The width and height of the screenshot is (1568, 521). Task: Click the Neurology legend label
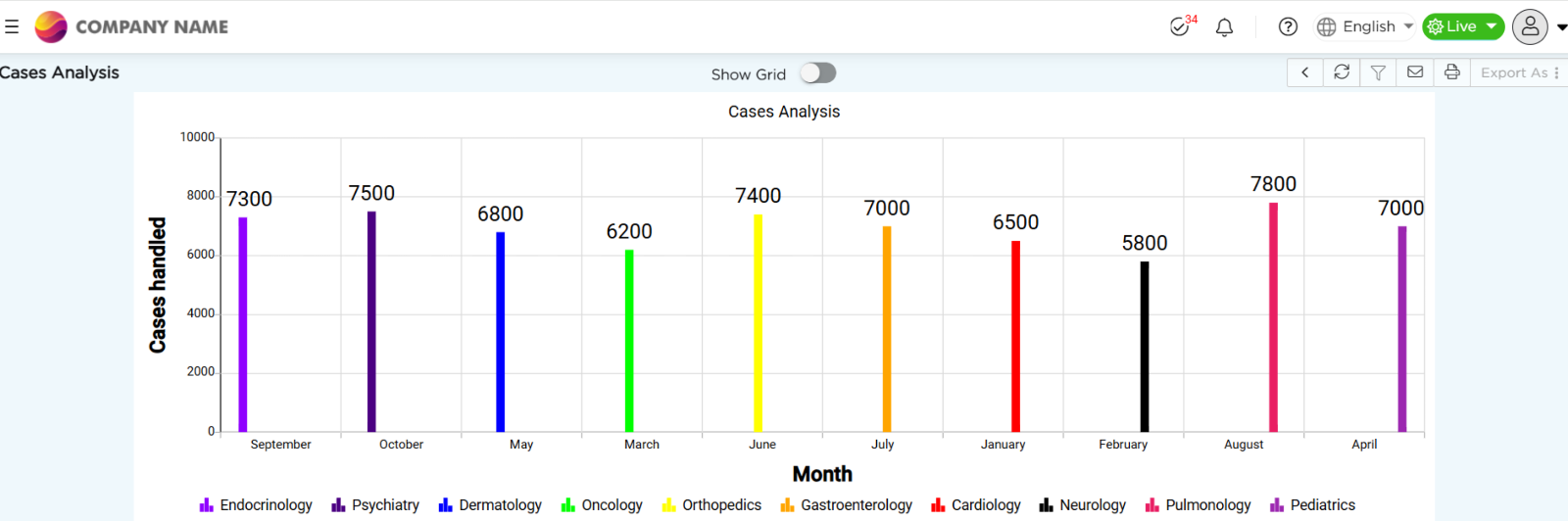click(1093, 505)
